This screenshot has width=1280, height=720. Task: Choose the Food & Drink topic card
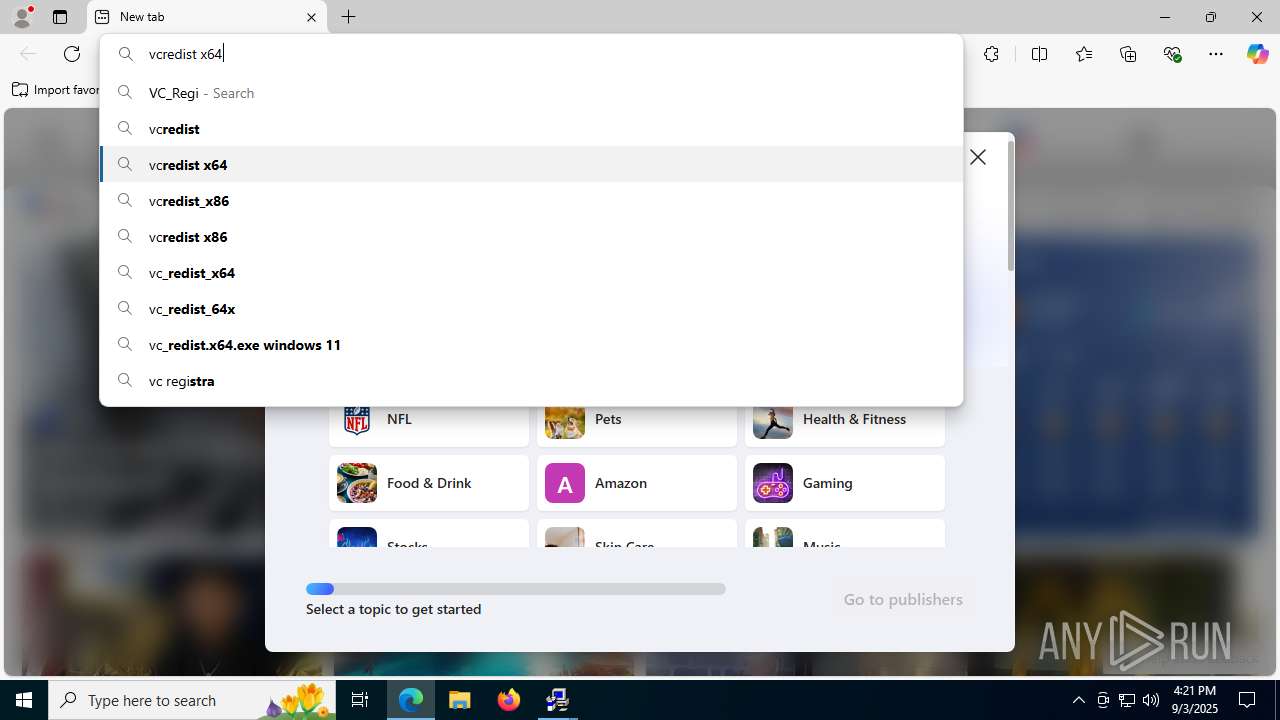click(x=429, y=483)
